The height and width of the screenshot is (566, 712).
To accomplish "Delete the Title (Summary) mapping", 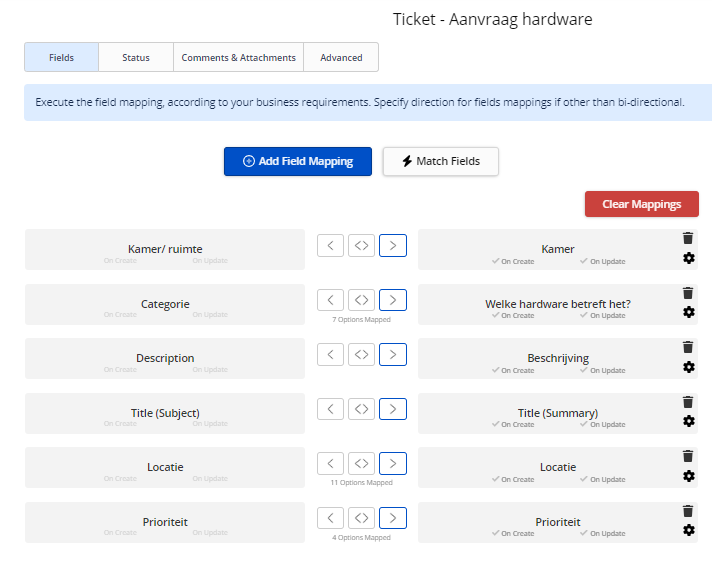I will [x=688, y=401].
